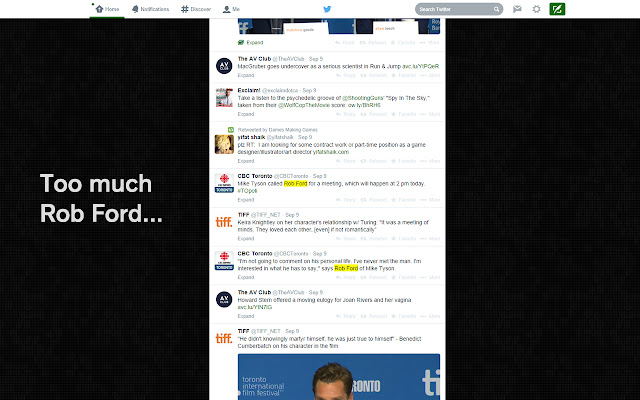Favorite the AV Club MacGruber tweet

[403, 75]
